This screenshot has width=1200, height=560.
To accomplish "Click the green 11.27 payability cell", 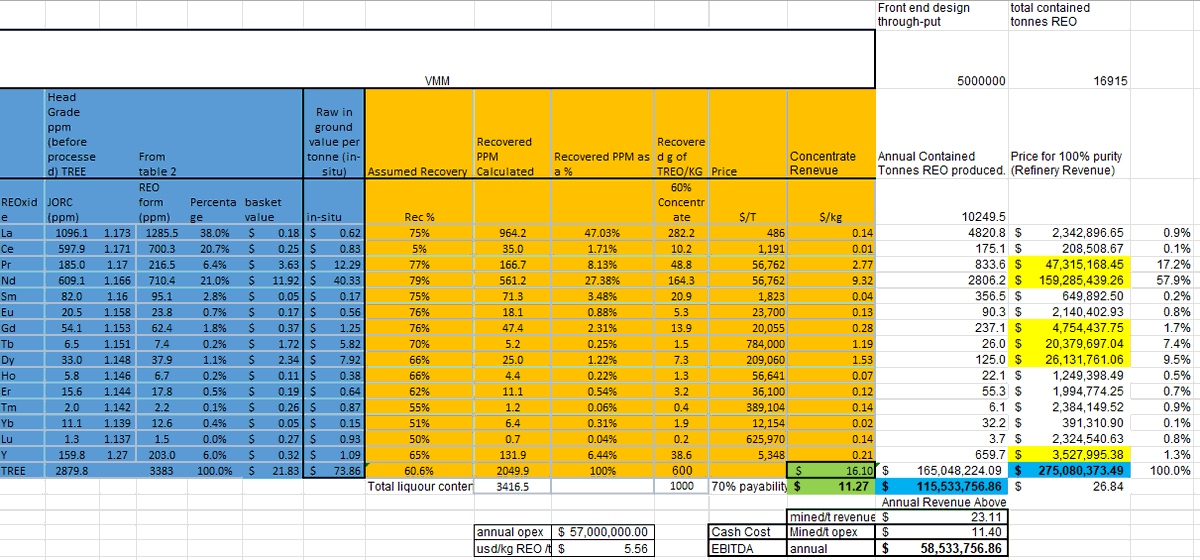I will (x=857, y=485).
